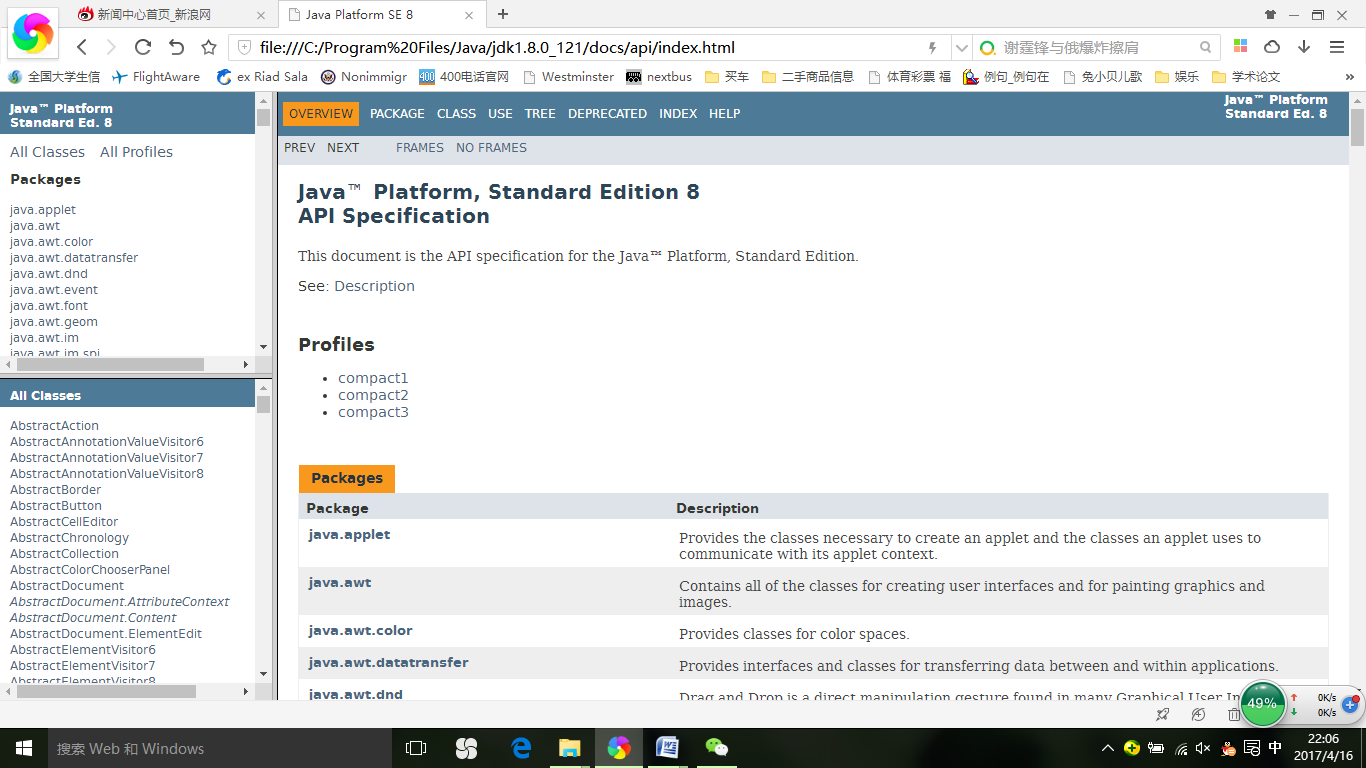Open TREE in the navigation bar
1366x768 pixels.
click(x=540, y=114)
